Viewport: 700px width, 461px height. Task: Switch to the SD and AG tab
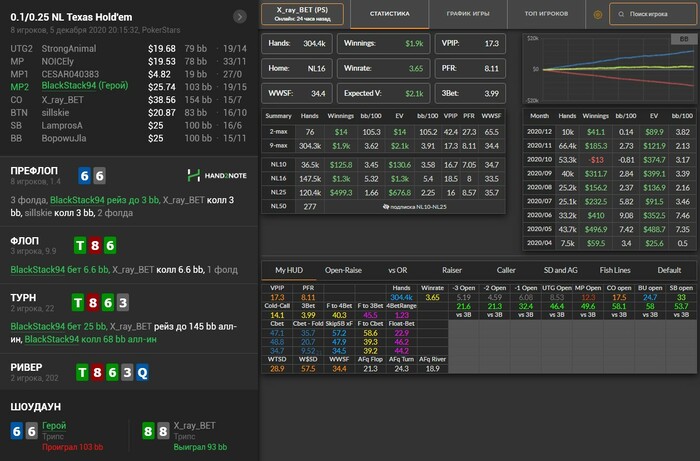(x=560, y=270)
